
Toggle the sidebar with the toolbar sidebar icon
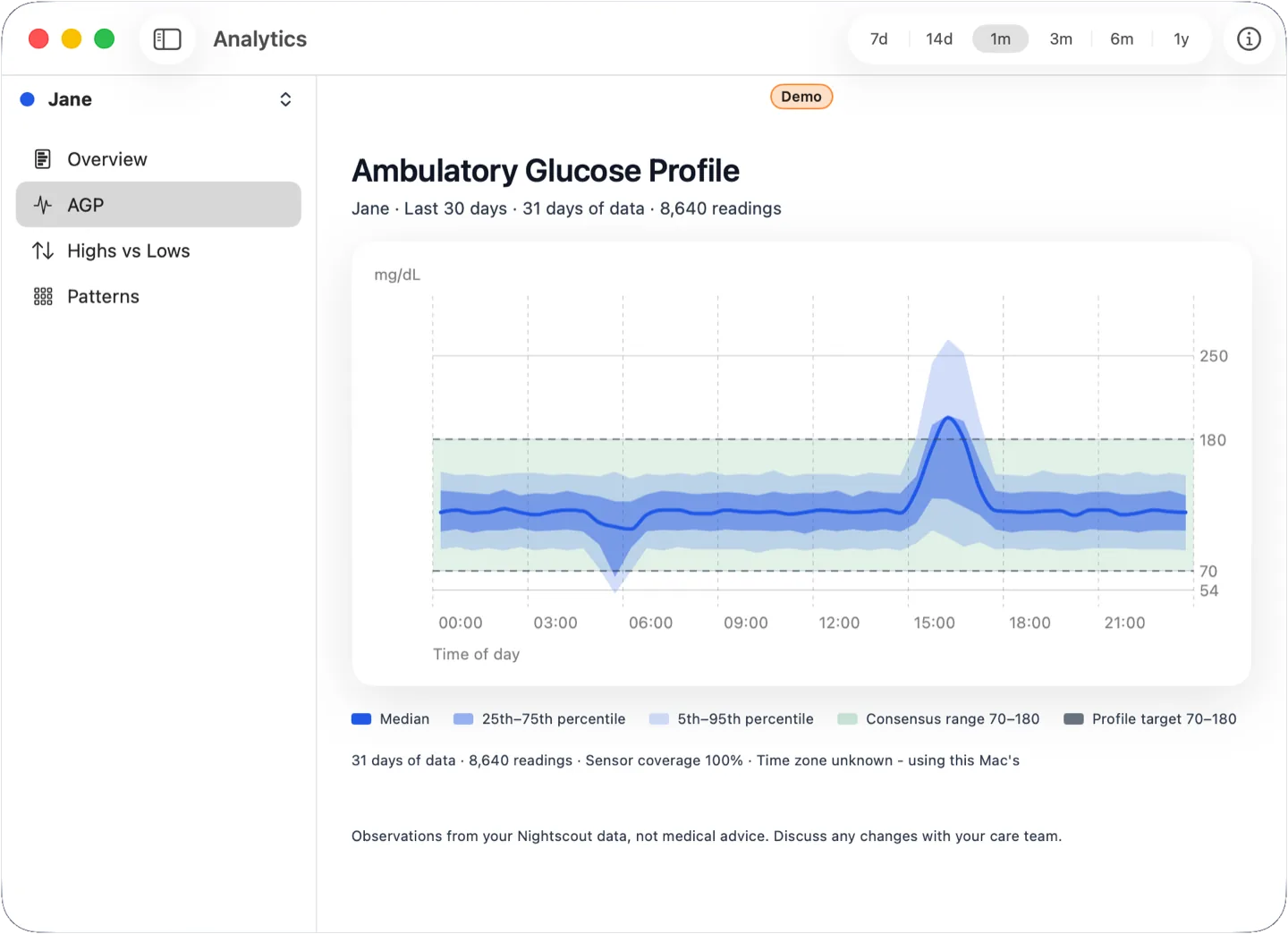coord(167,39)
